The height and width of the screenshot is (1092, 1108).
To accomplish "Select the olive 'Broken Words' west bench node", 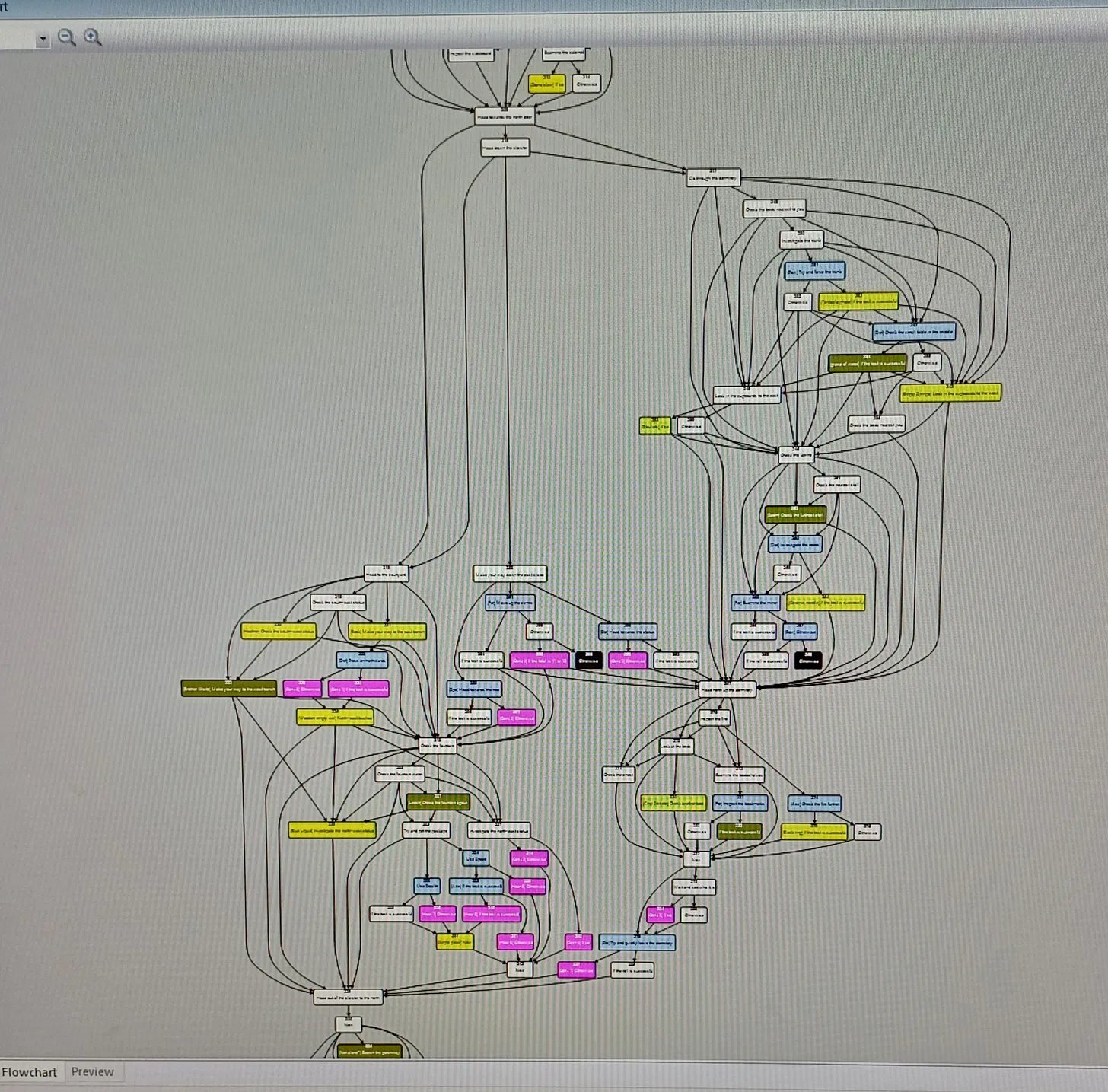I will pyautogui.click(x=229, y=689).
